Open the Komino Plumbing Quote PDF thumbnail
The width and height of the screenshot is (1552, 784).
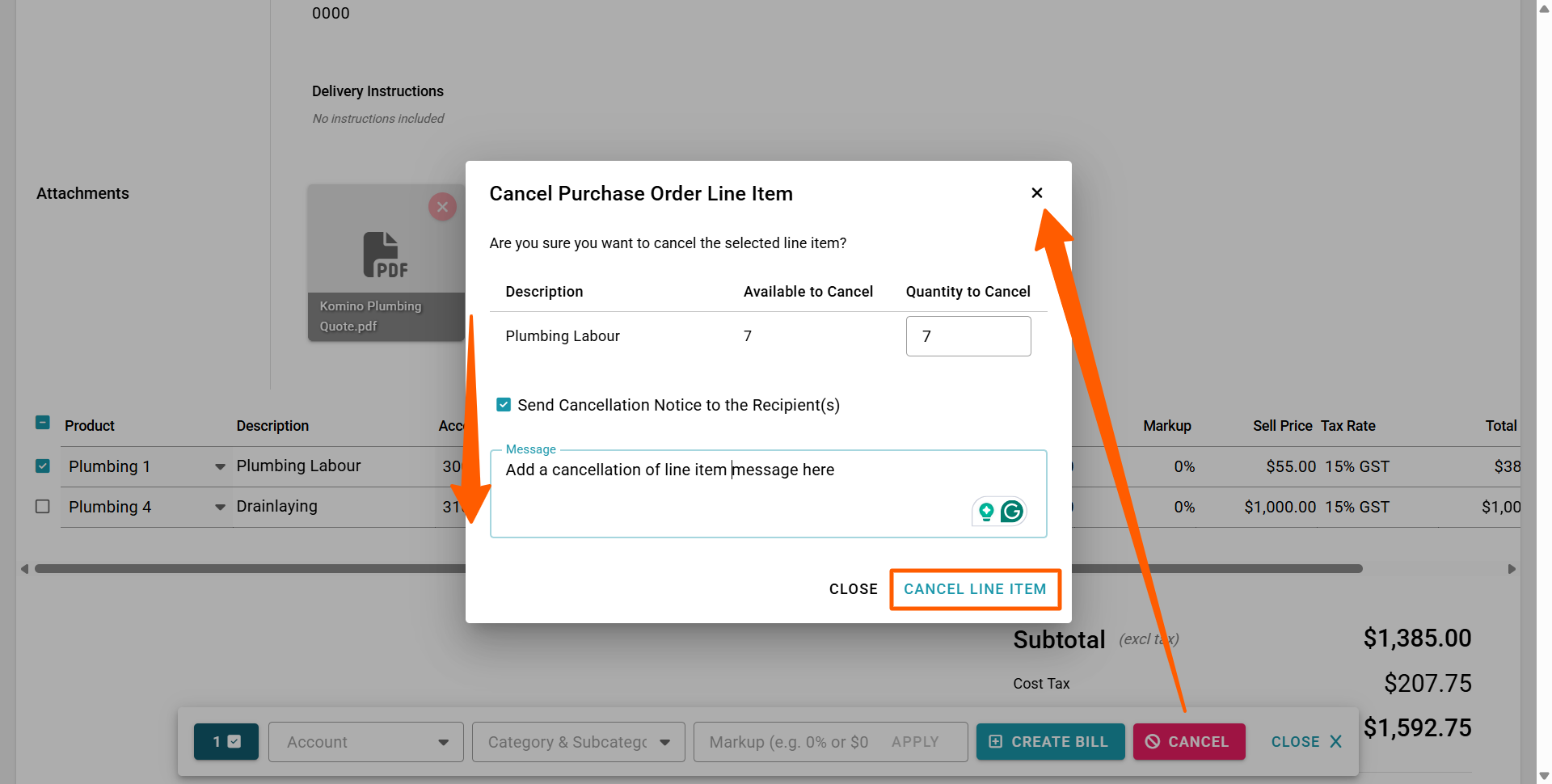pyautogui.click(x=386, y=255)
